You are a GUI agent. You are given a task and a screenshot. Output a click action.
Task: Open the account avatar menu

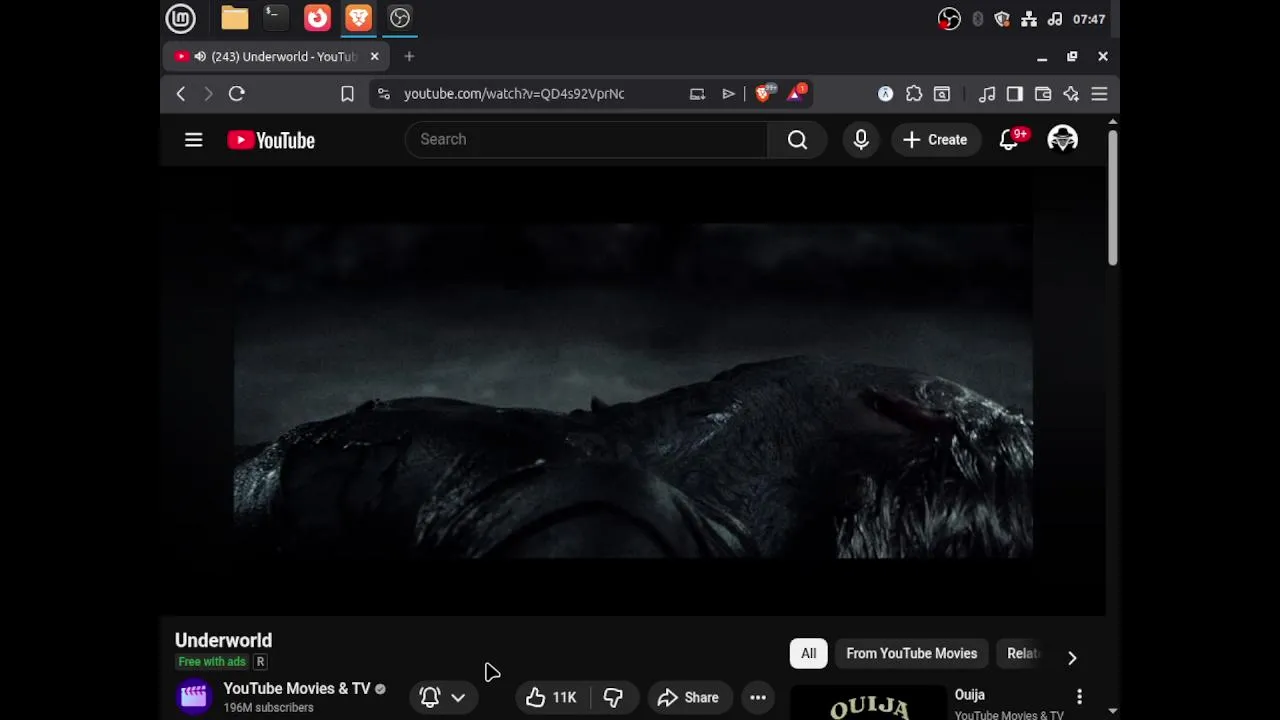coord(1062,139)
